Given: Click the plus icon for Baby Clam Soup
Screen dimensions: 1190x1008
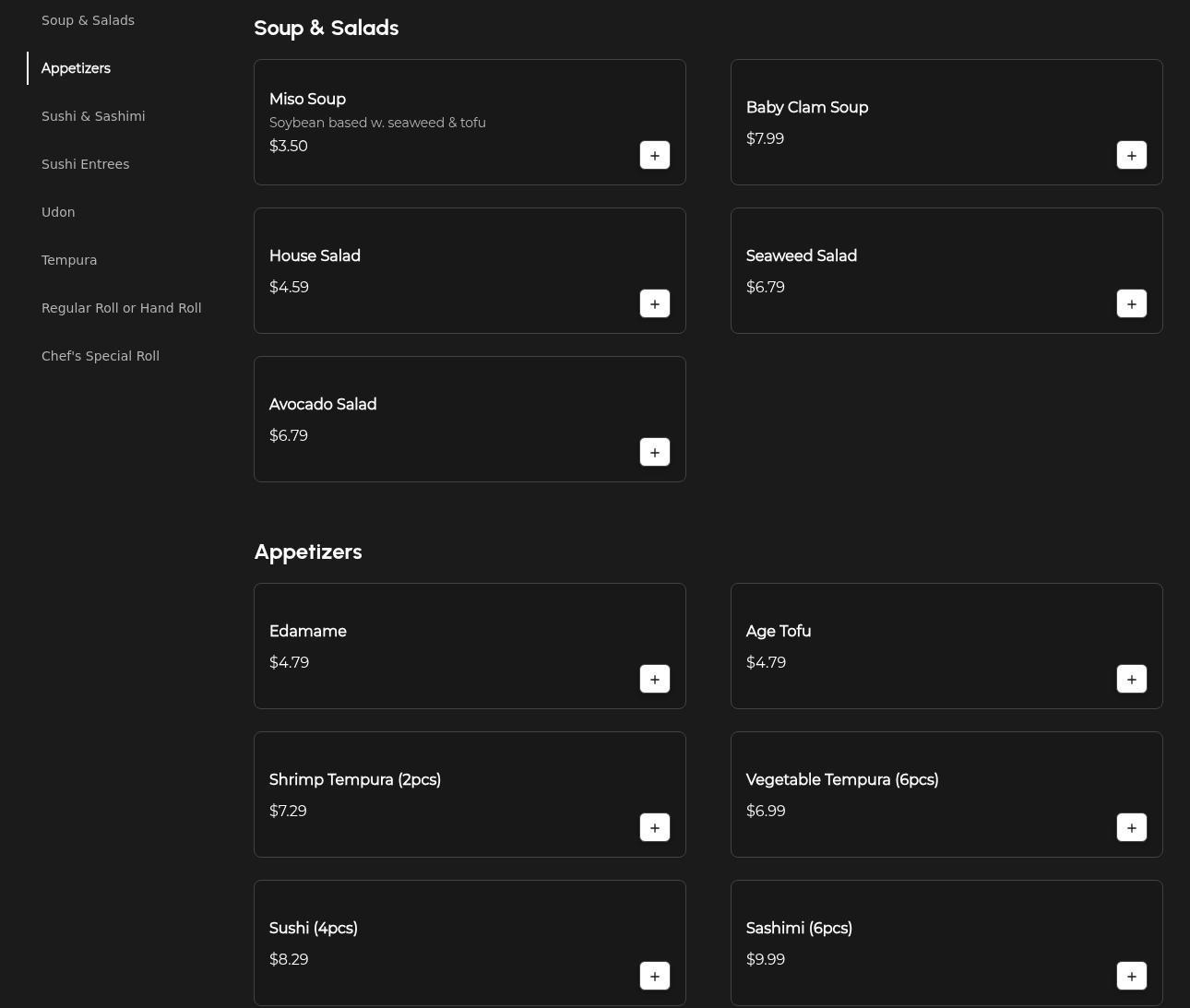Looking at the screenshot, I should [x=1132, y=155].
